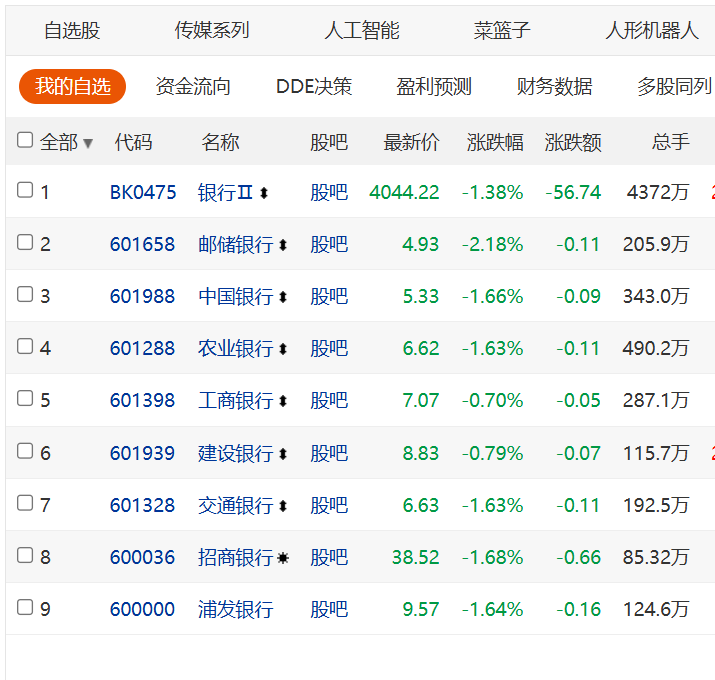The image size is (715, 680).
Task: Click the icon beside 交通银行 name
Action: point(283,506)
